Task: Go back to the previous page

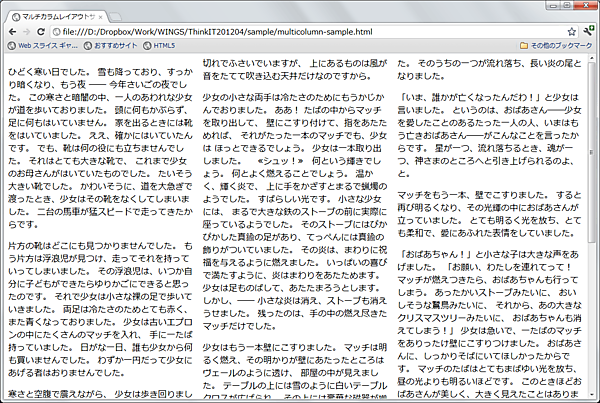Action: [x=14, y=32]
